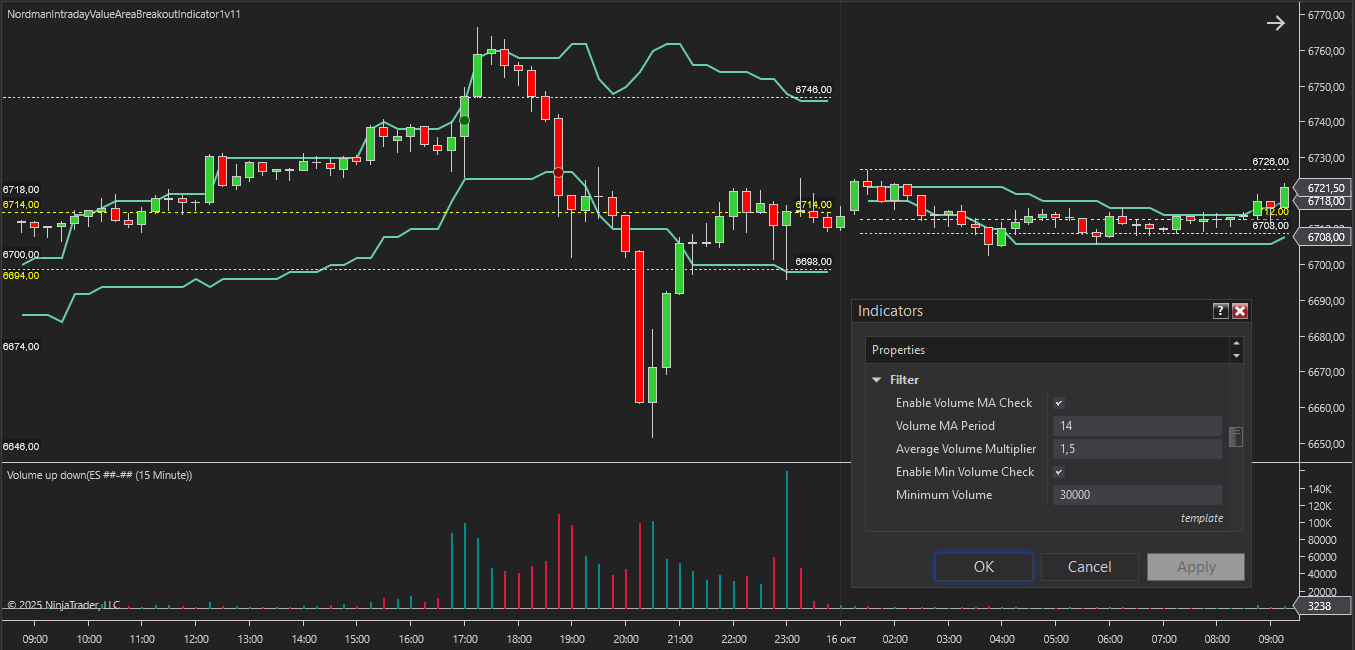Select the Volume up down panel label

(x=99, y=475)
